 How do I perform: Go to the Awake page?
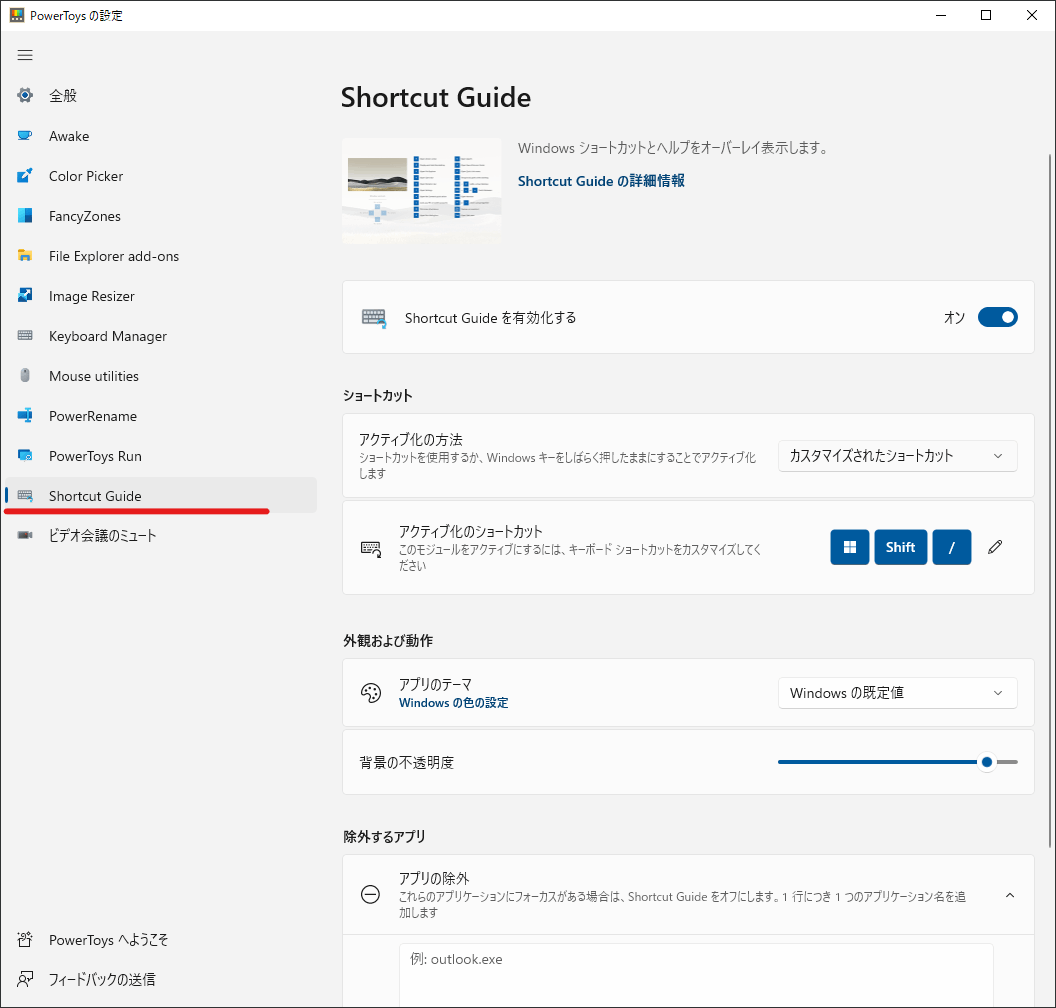160,136
